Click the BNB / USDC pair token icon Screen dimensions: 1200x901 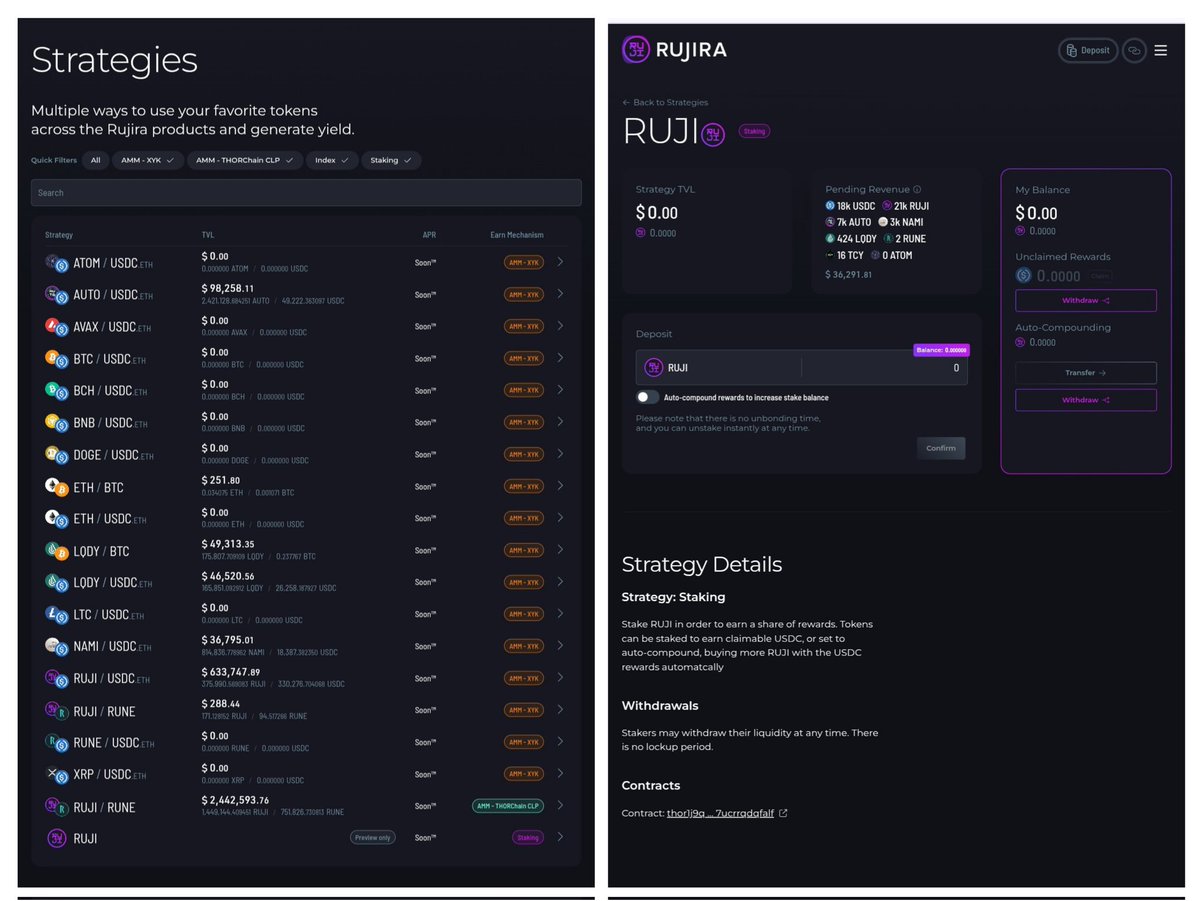point(57,422)
